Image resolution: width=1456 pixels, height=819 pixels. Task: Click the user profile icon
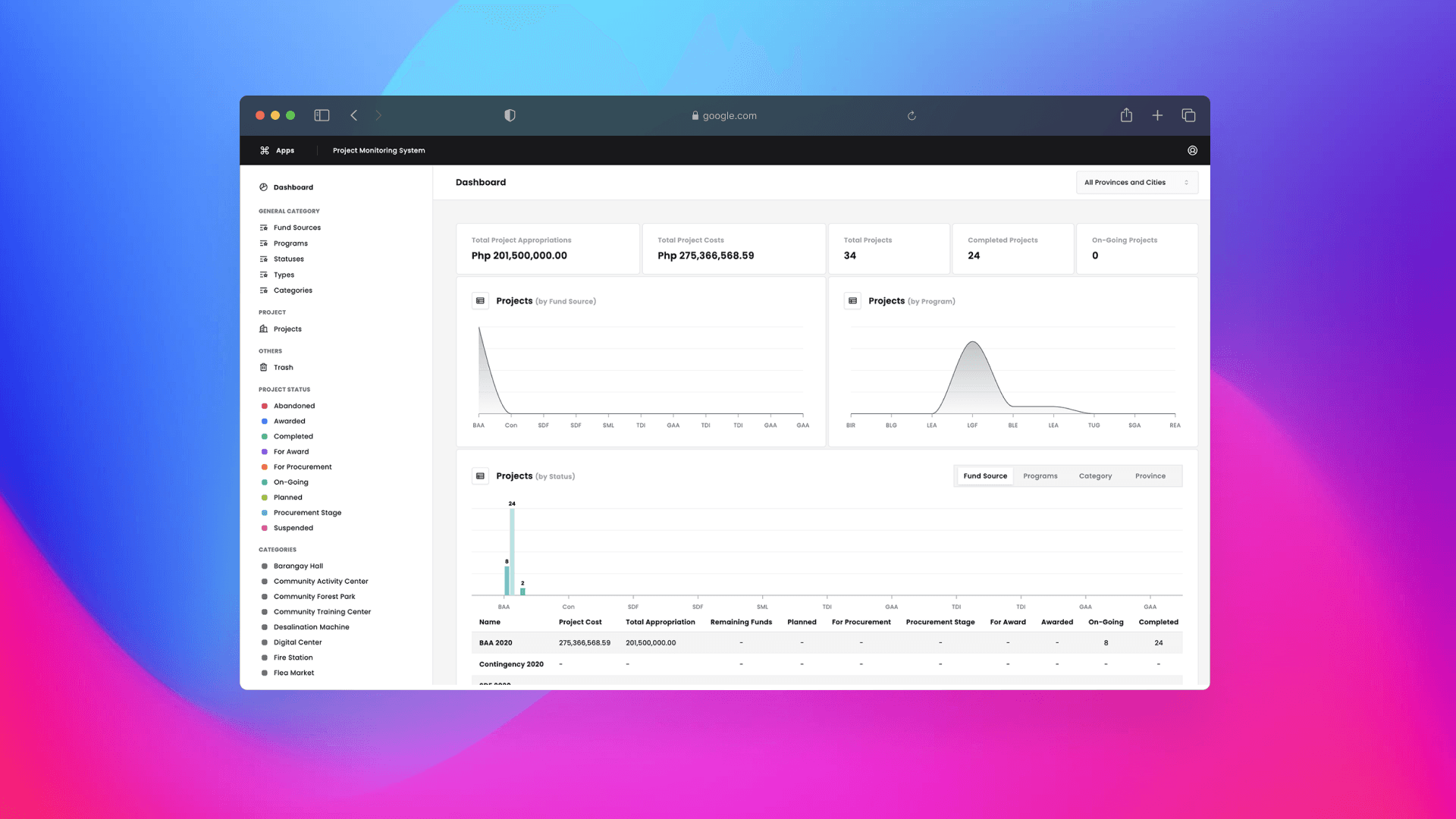click(1192, 150)
